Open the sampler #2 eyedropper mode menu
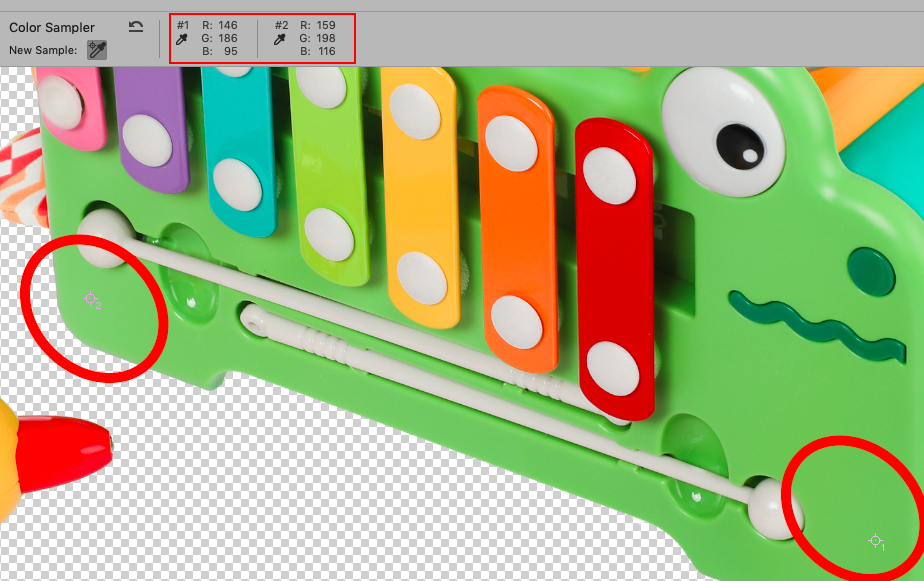 point(280,39)
